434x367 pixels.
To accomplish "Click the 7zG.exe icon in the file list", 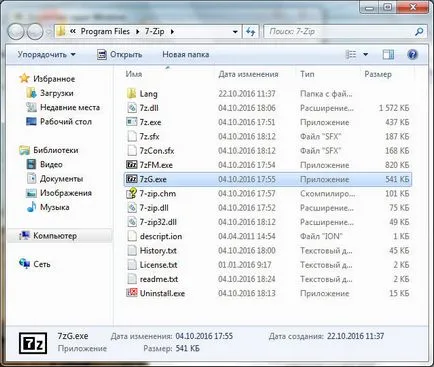I will pos(132,179).
